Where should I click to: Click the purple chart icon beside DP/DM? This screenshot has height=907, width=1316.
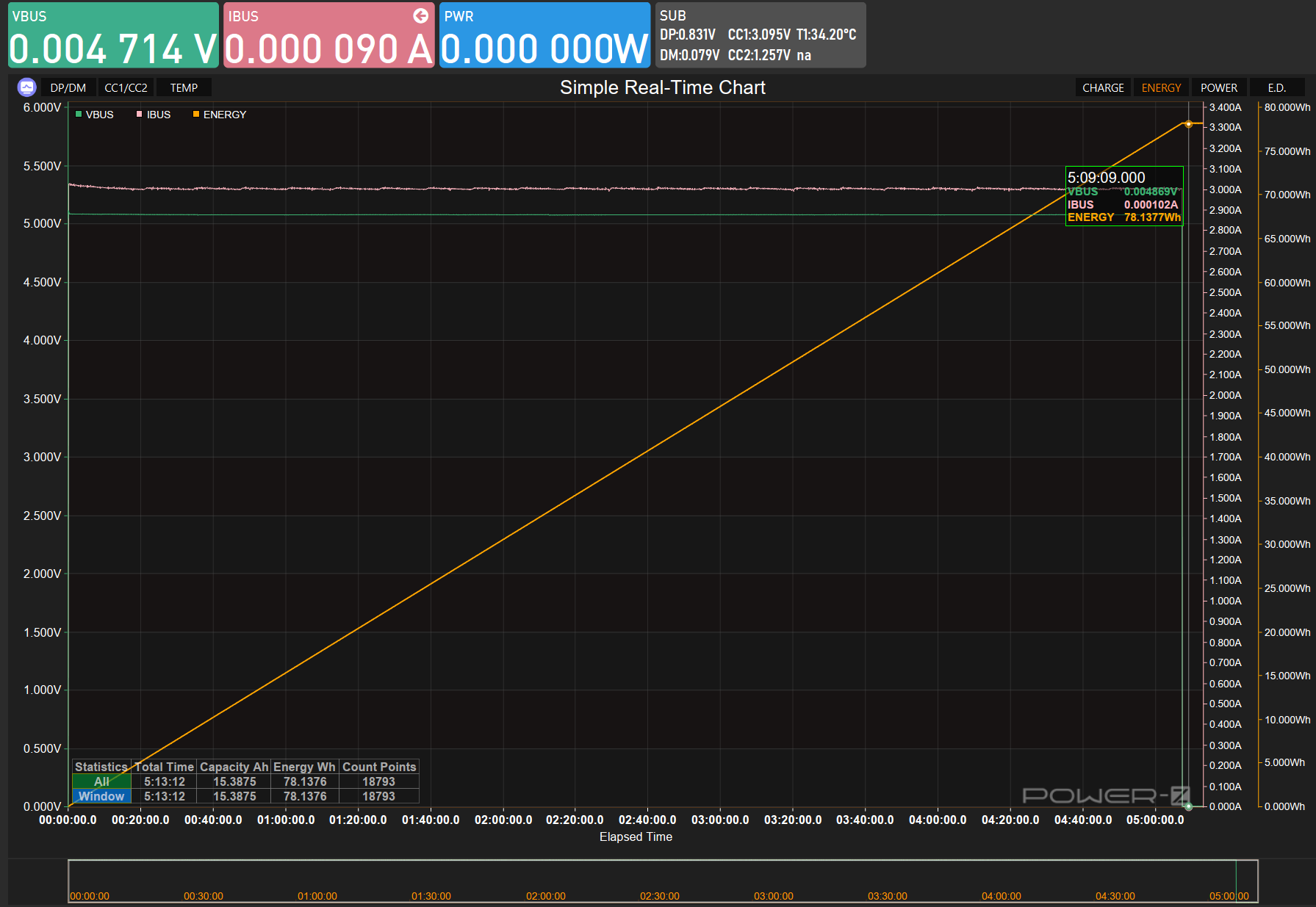(26, 87)
